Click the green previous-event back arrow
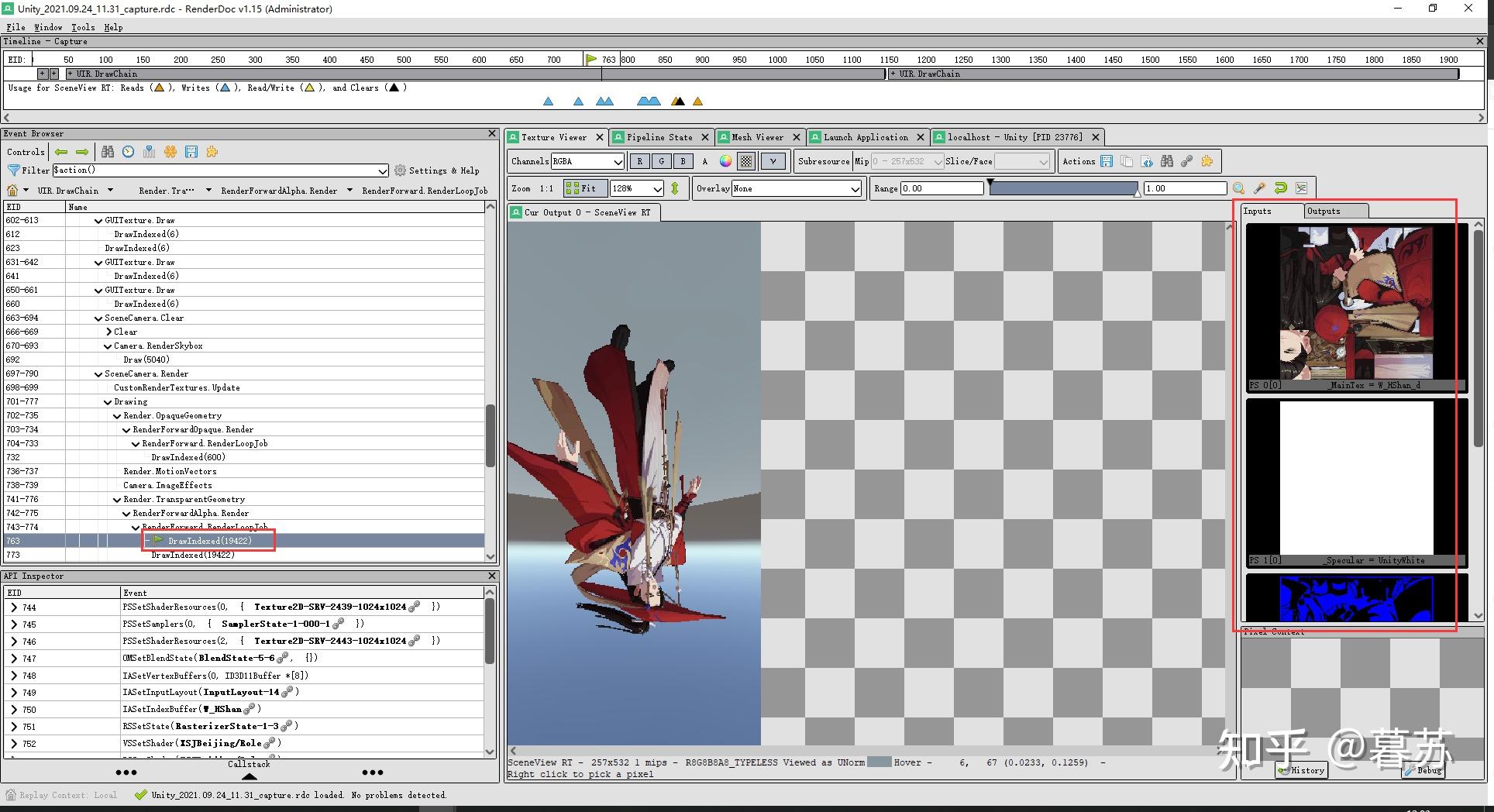 61,152
